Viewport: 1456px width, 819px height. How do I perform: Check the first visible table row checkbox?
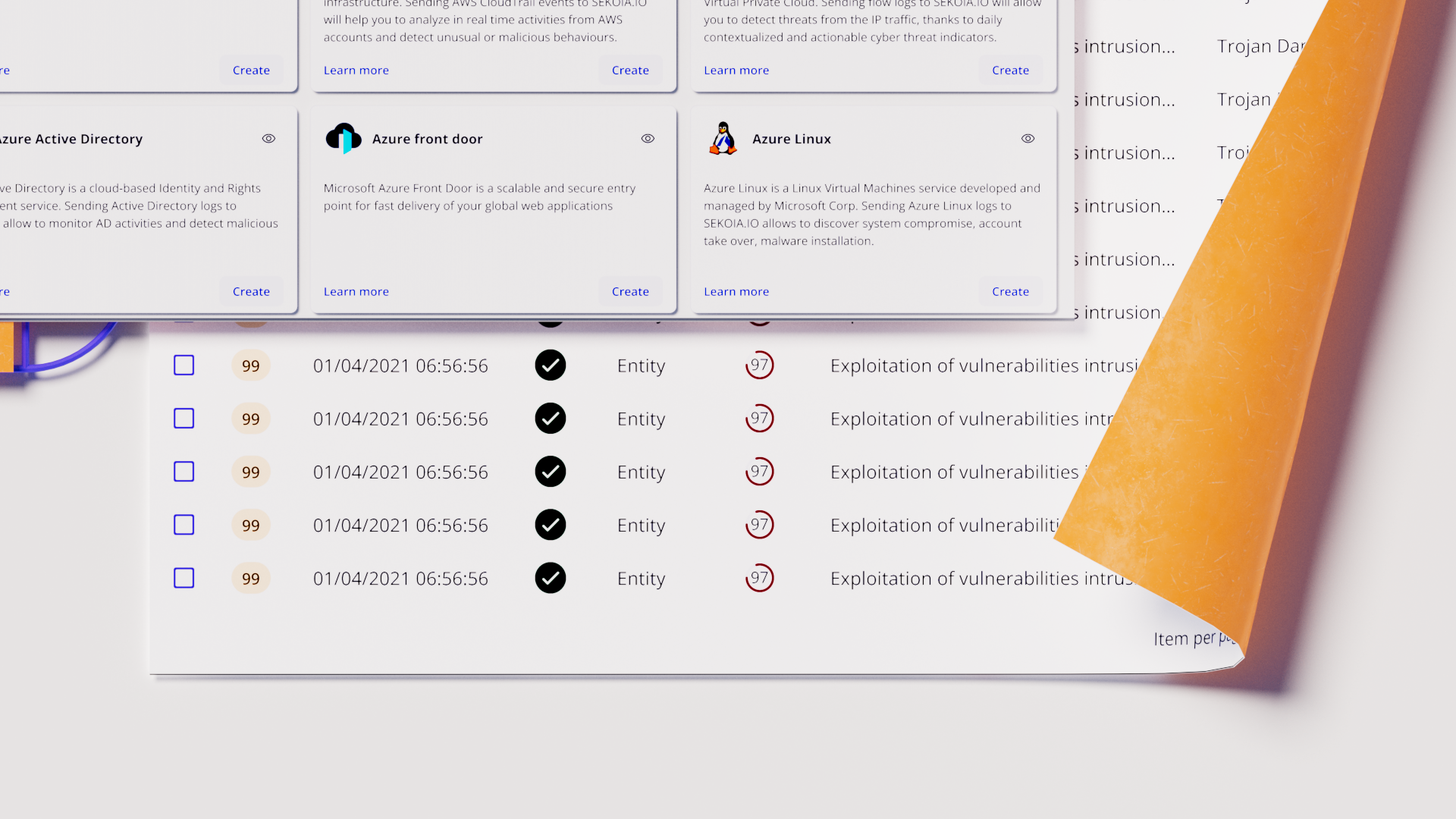[x=184, y=366]
